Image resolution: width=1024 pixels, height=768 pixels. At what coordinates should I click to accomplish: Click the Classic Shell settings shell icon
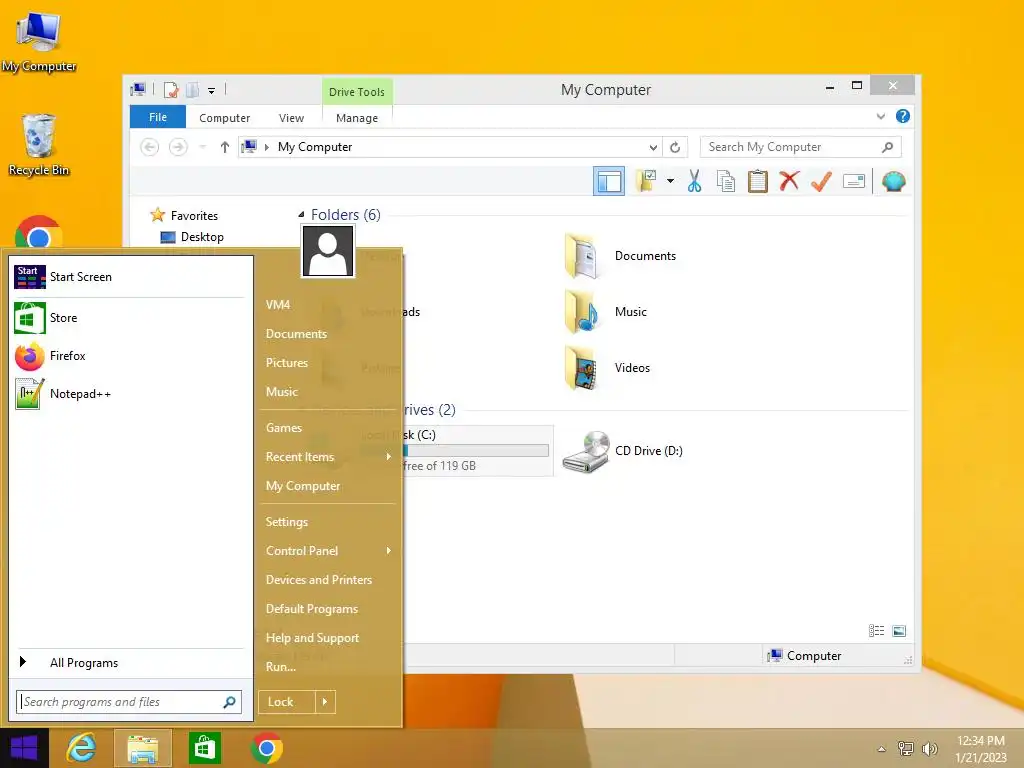(893, 181)
